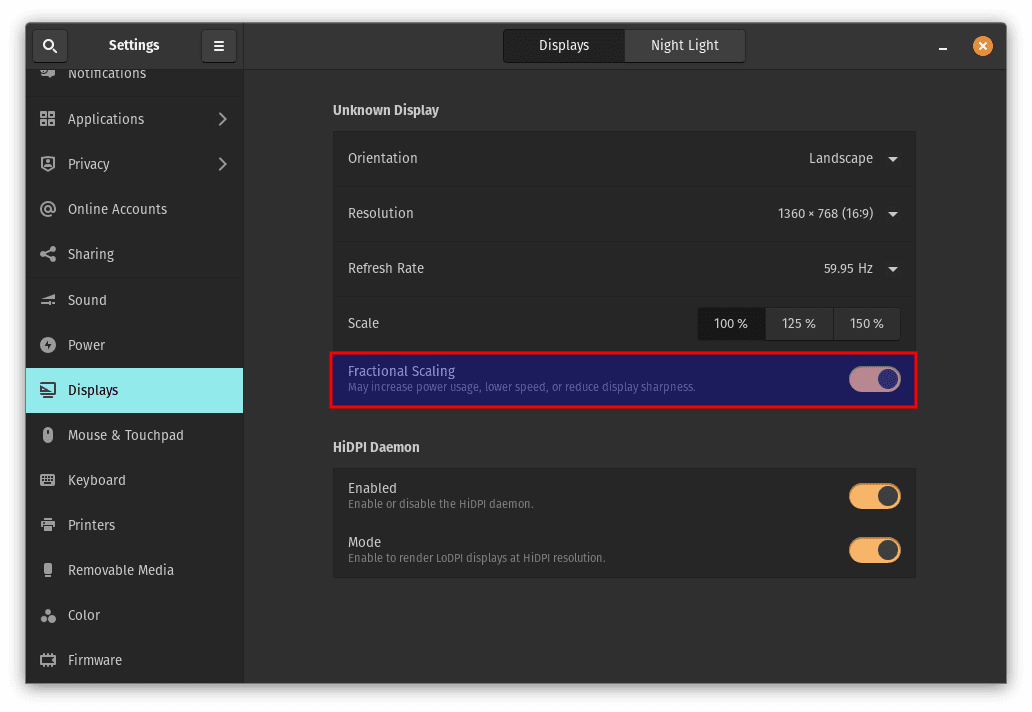Click the Privacy shield icon in sidebar

(47, 164)
